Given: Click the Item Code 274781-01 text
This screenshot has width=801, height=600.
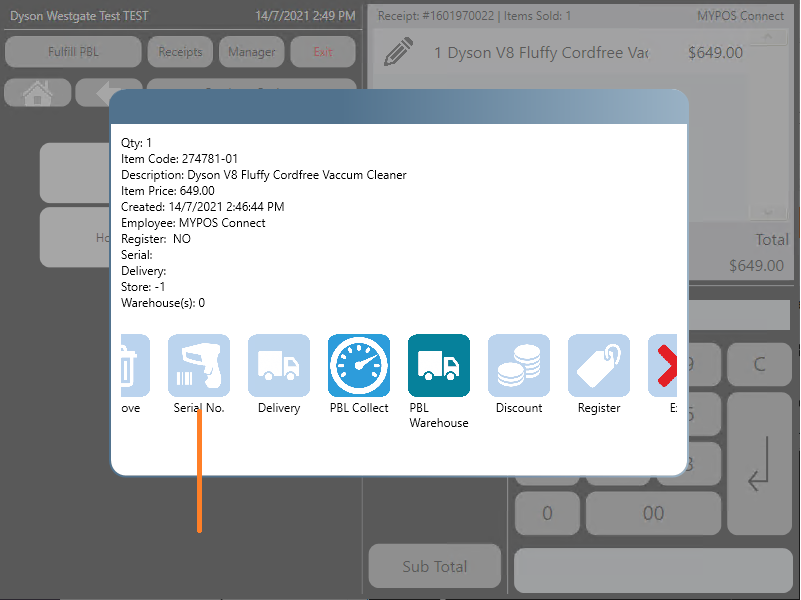Looking at the screenshot, I should pos(179,159).
